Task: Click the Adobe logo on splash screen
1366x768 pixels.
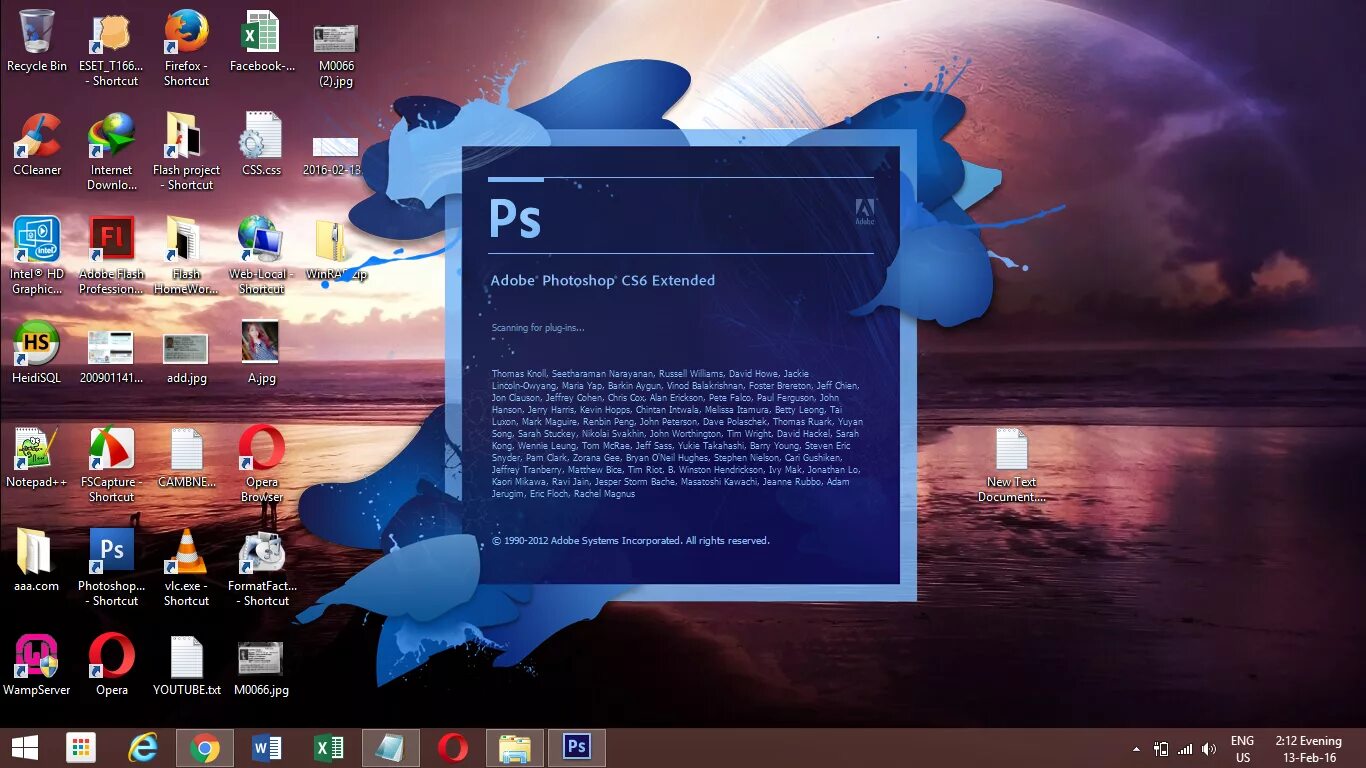Action: click(865, 211)
